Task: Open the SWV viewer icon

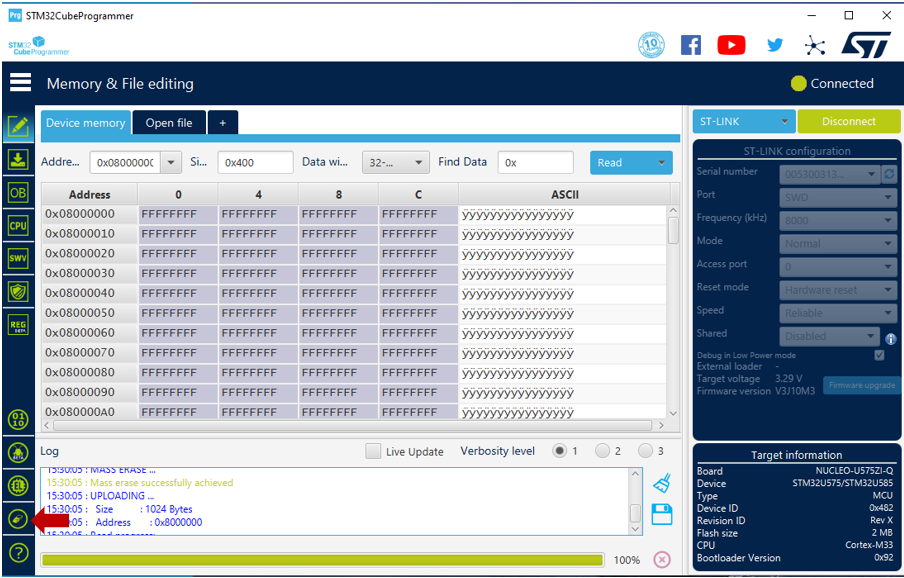Action: (18, 258)
